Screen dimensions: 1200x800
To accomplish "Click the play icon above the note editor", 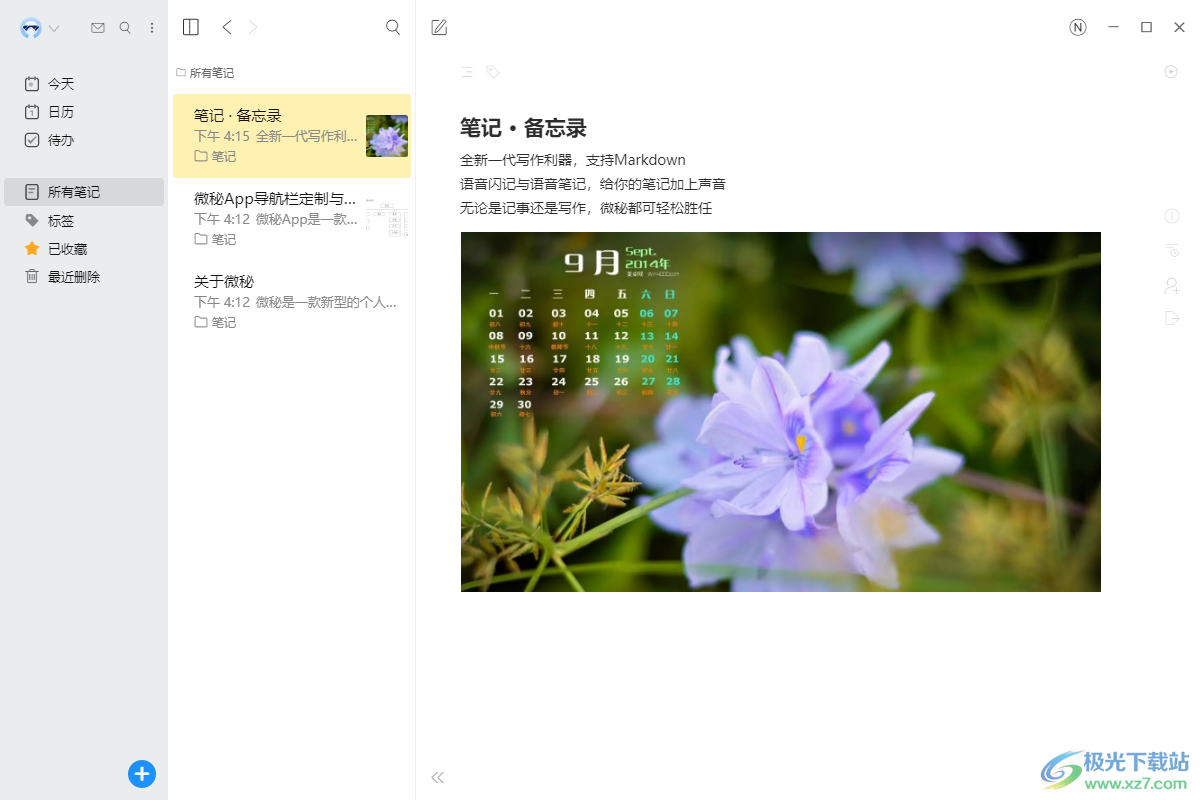I will pos(1170,72).
